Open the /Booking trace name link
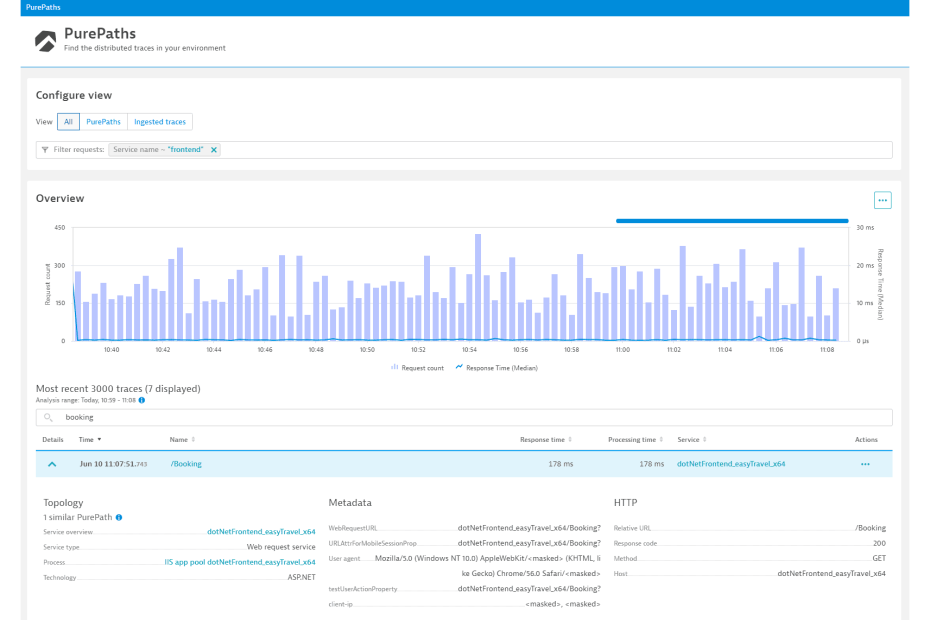Screen dimensions: 930x620 (x=186, y=464)
